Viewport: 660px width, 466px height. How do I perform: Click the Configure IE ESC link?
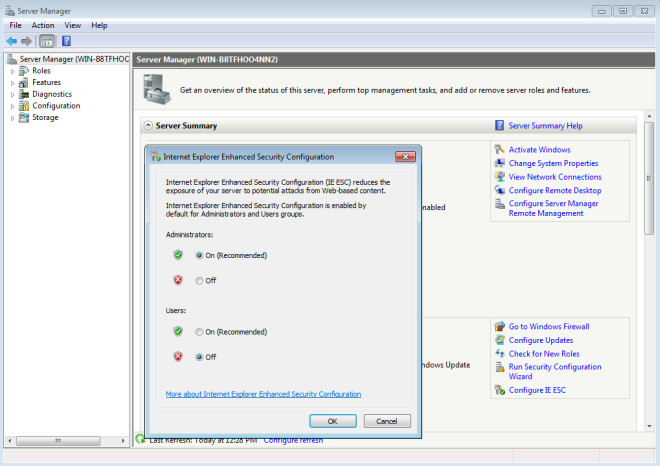click(537, 390)
